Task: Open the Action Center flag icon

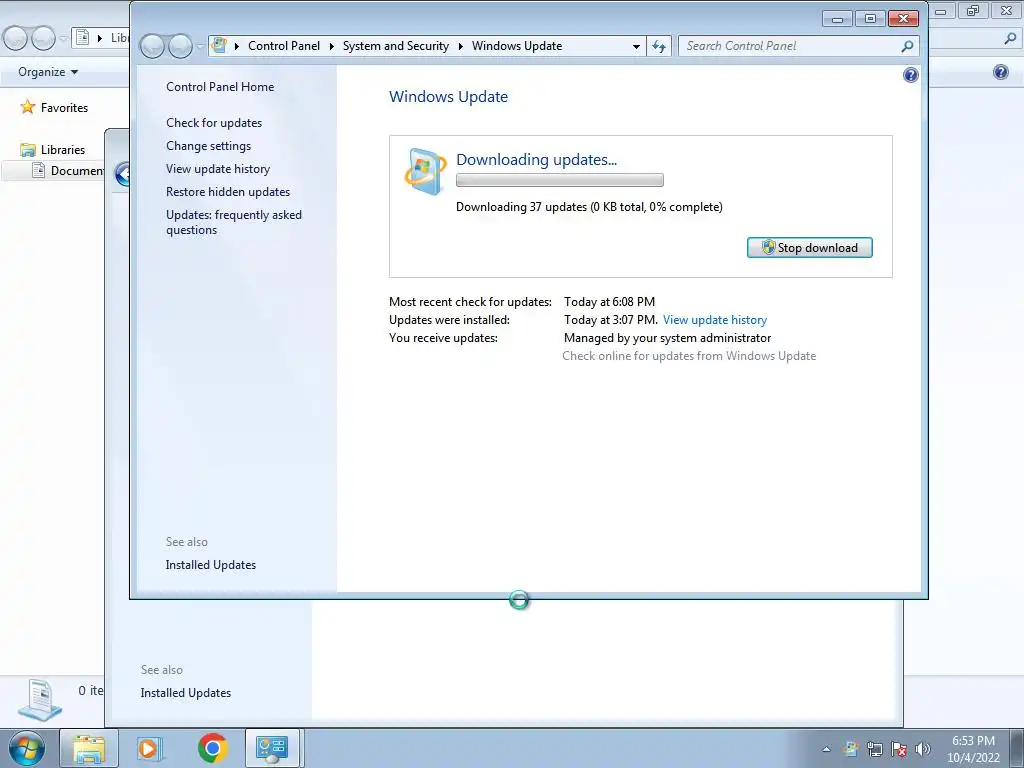Action: click(899, 749)
